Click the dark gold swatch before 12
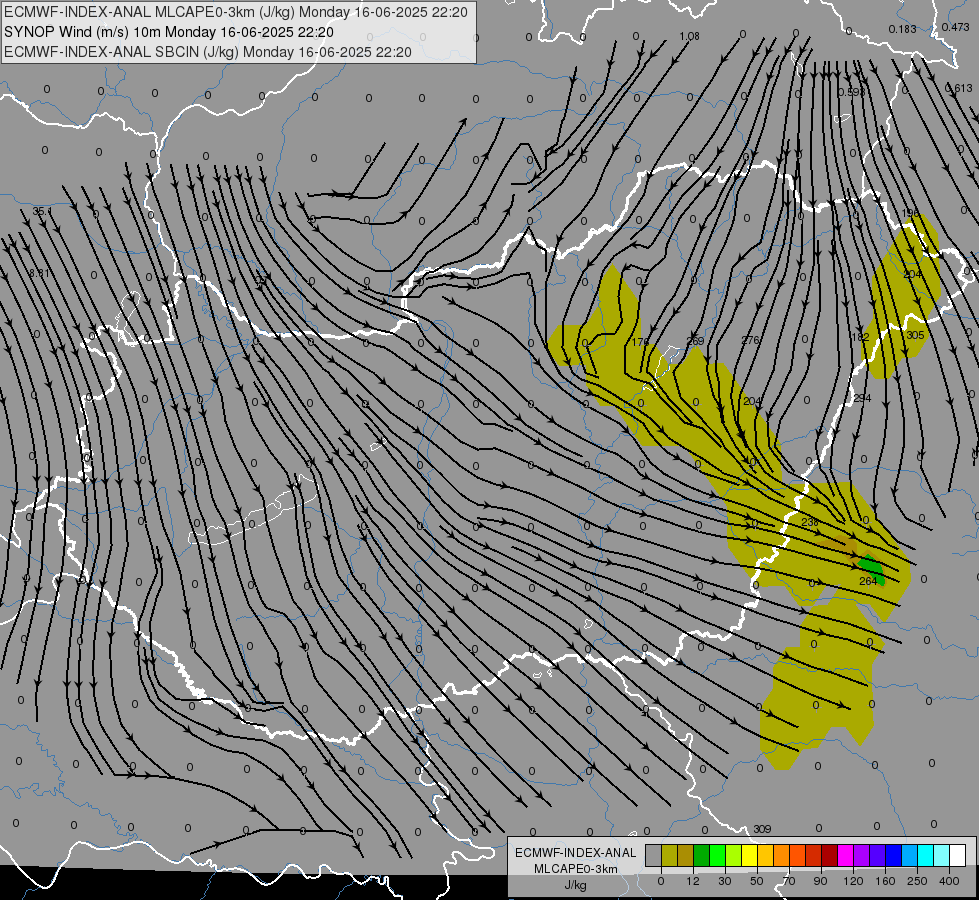This screenshot has height=900, width=979. coord(686,855)
